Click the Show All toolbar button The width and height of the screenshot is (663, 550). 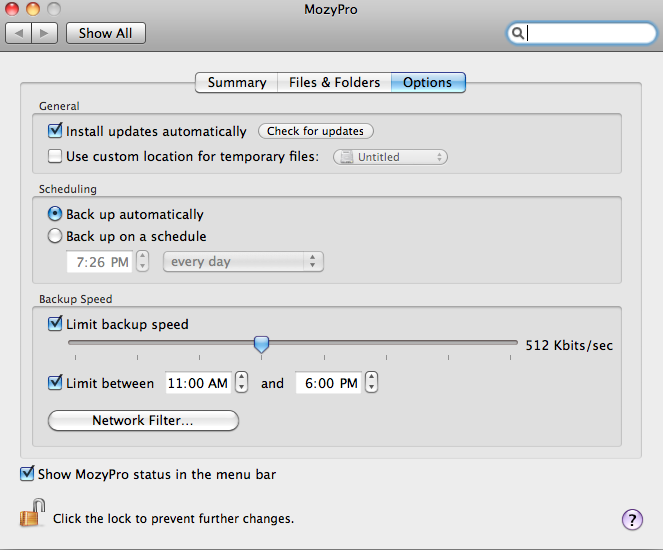105,33
